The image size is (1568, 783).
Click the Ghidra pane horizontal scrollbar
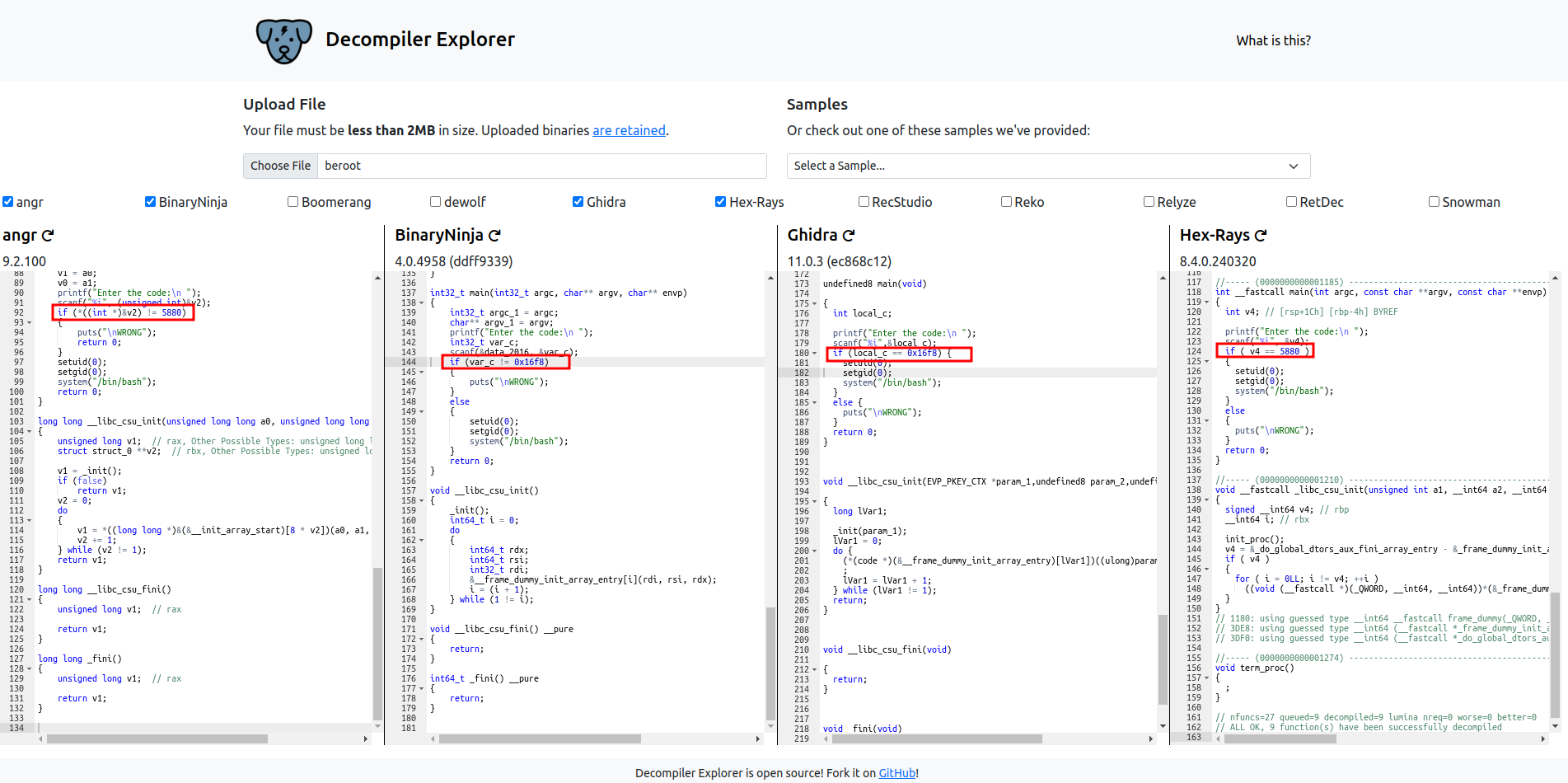(x=937, y=739)
